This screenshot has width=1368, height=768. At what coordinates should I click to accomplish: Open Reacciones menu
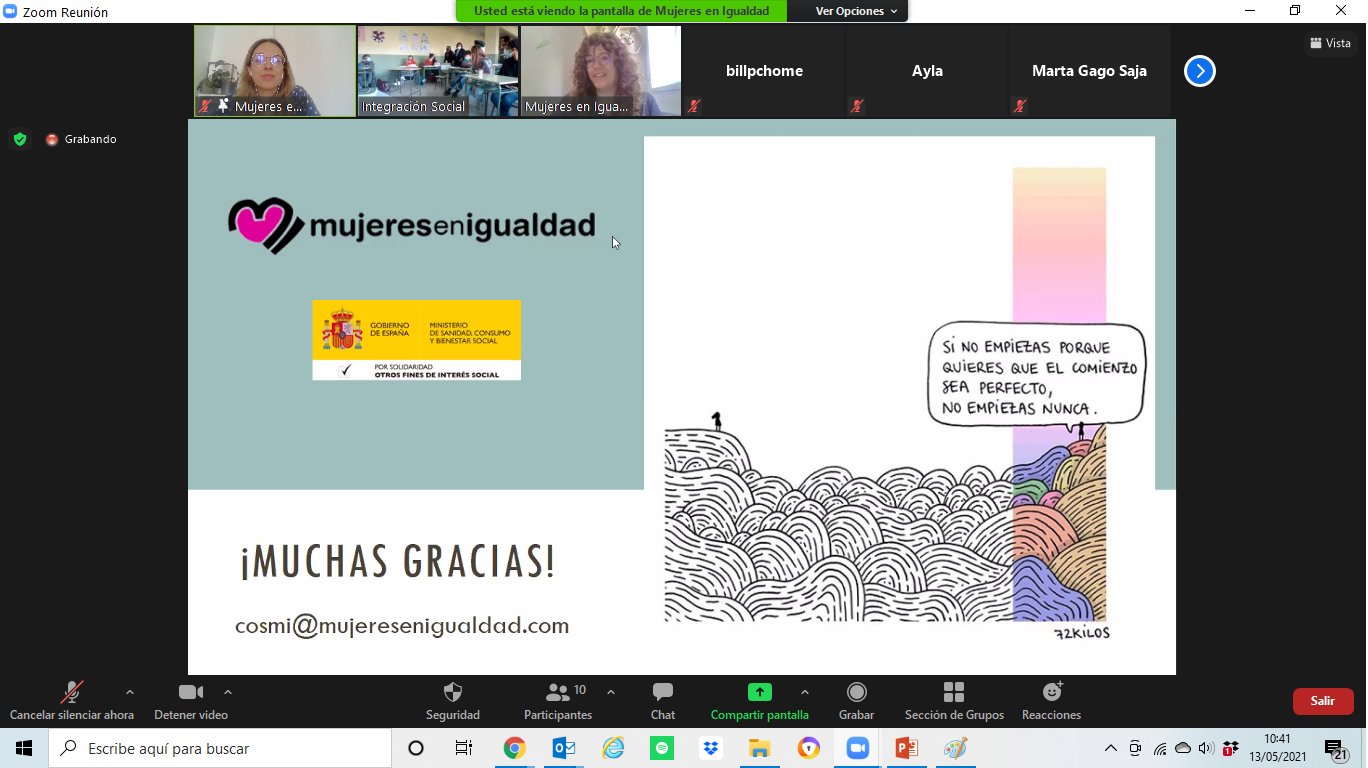[x=1052, y=701]
